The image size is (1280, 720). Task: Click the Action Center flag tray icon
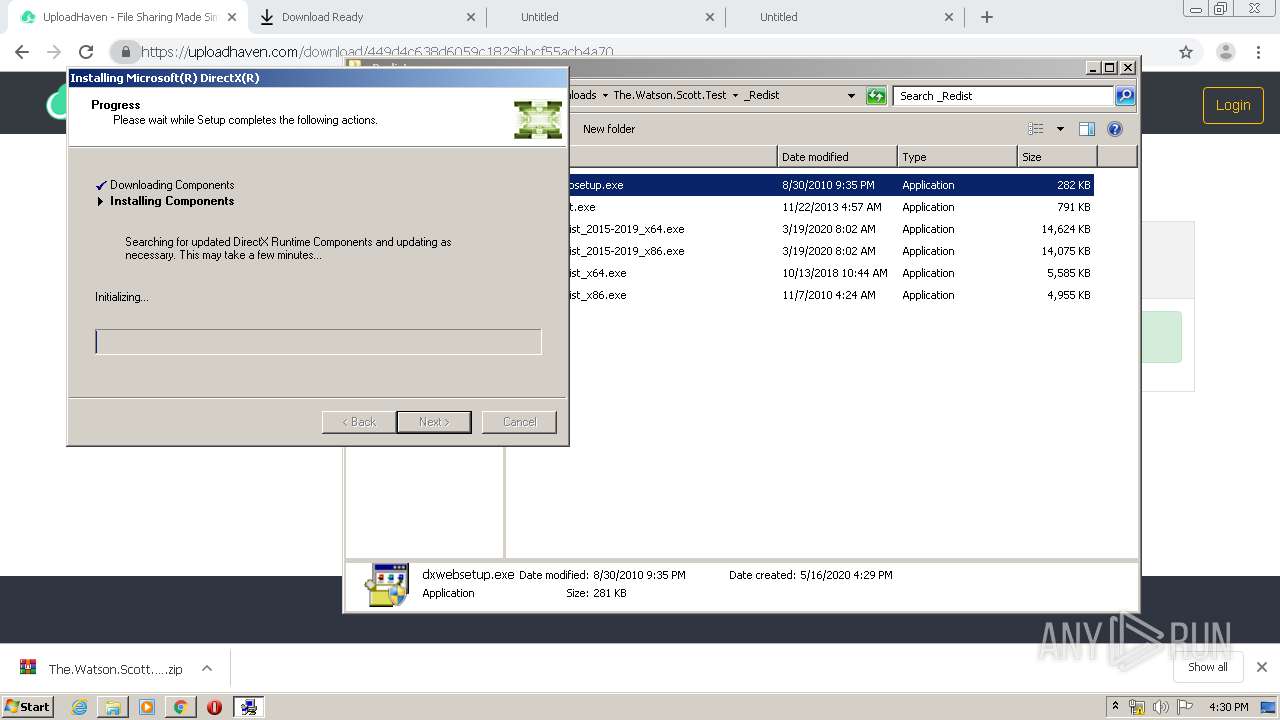point(1184,707)
